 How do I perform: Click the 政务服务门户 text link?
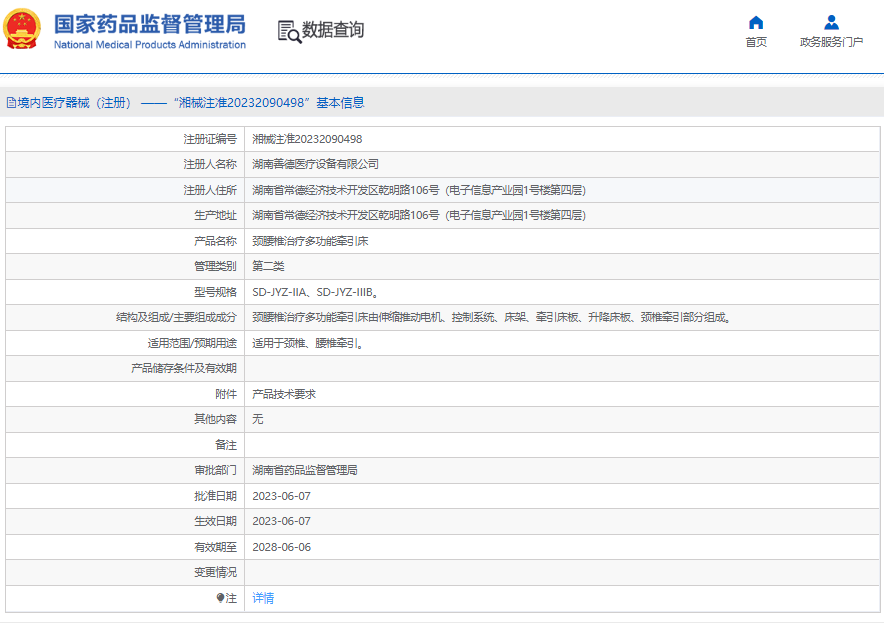click(832, 42)
